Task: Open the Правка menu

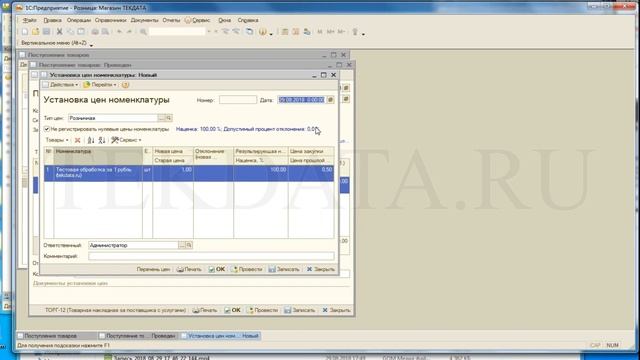Action: (52, 20)
